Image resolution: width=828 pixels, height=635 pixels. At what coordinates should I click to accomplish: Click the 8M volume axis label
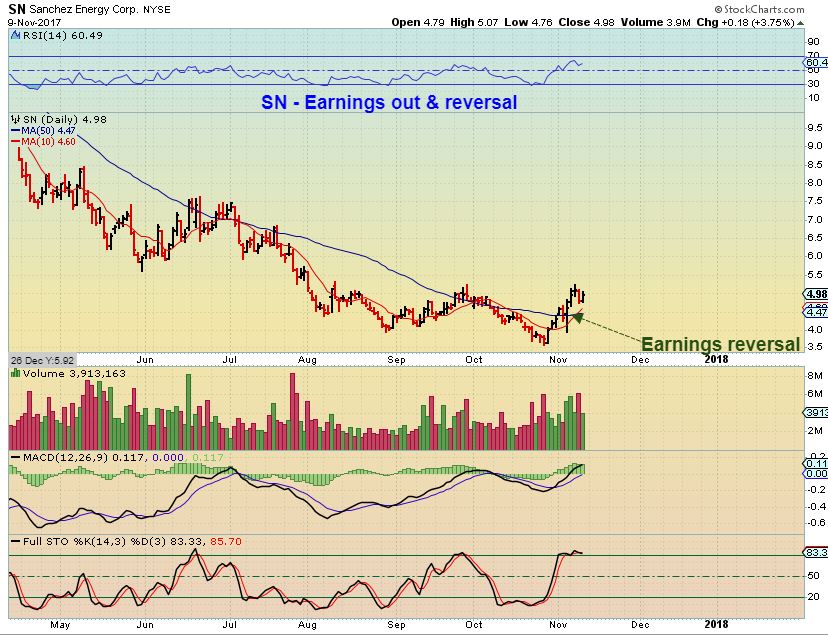point(814,376)
